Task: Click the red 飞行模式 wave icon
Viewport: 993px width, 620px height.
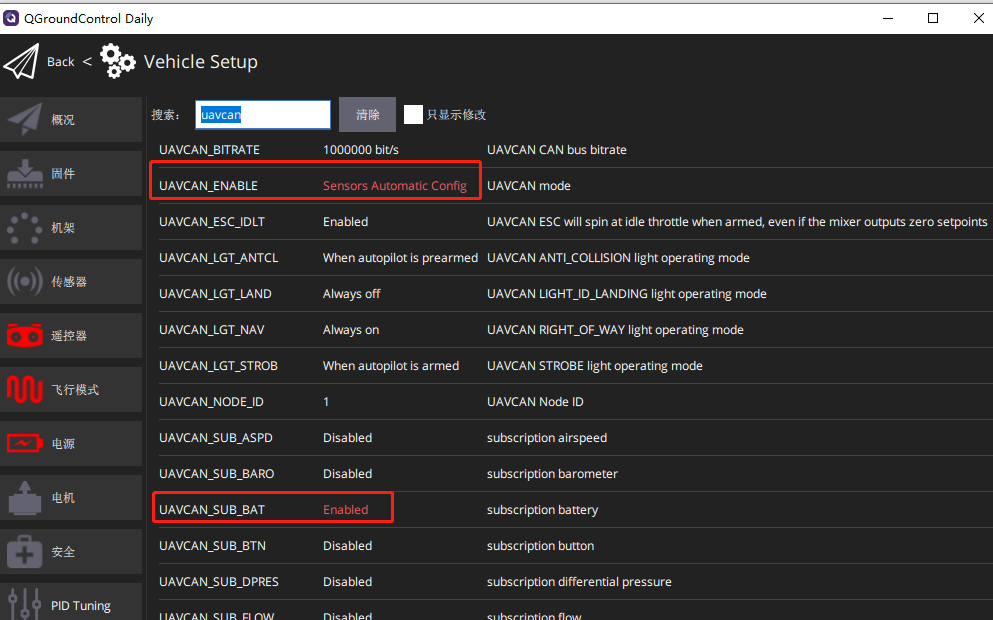Action: [25, 389]
